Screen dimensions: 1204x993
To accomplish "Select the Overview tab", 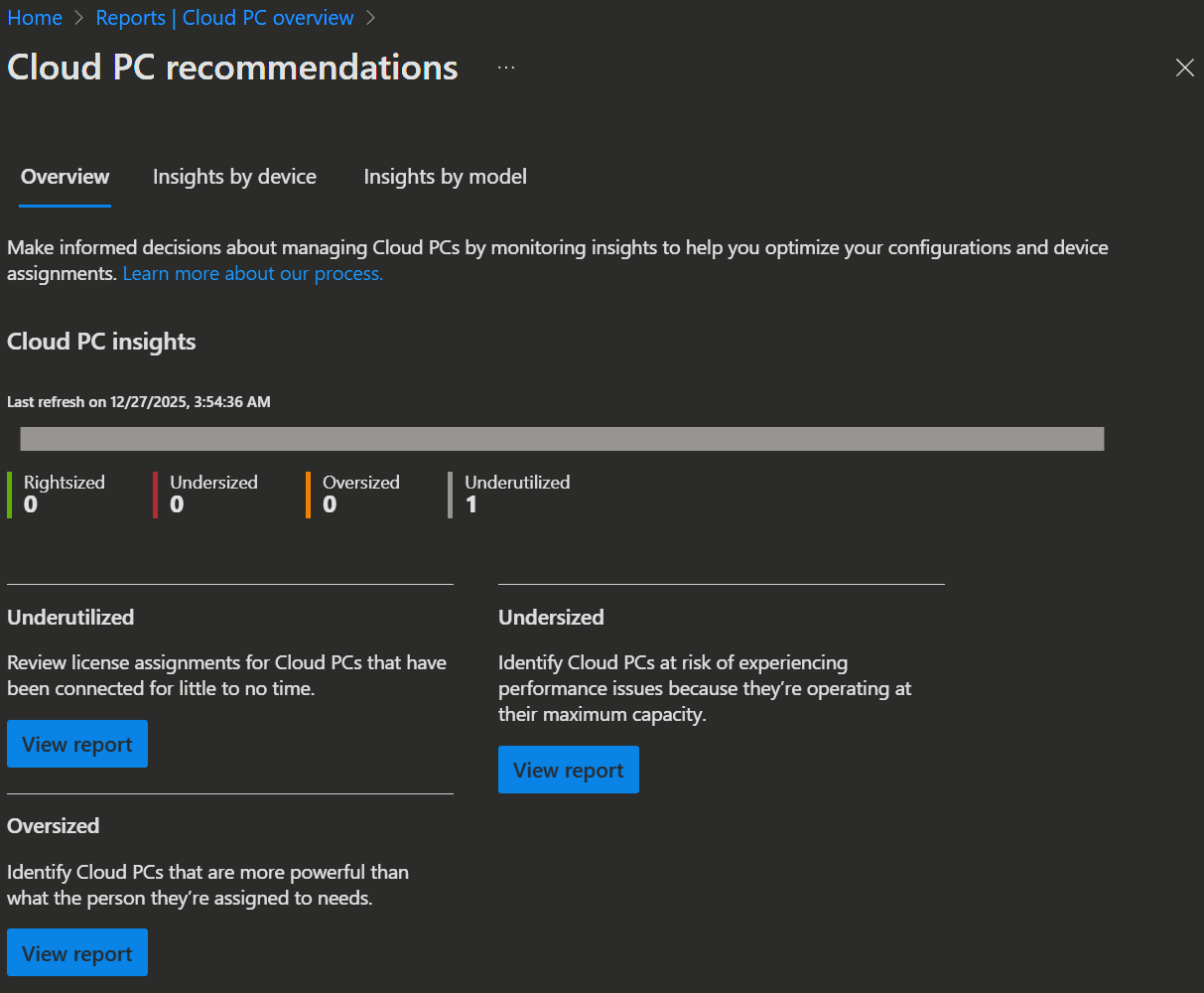I will tap(66, 177).
